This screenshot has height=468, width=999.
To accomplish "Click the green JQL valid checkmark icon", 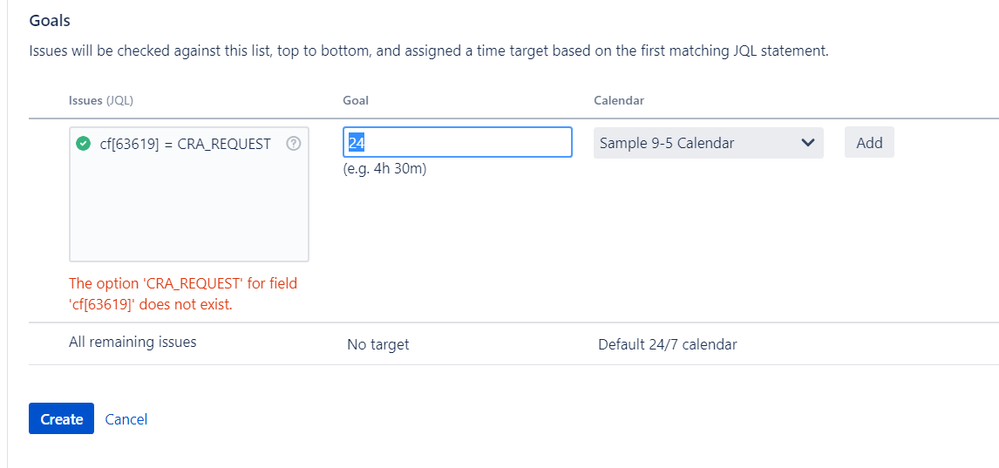I will tap(83, 144).
